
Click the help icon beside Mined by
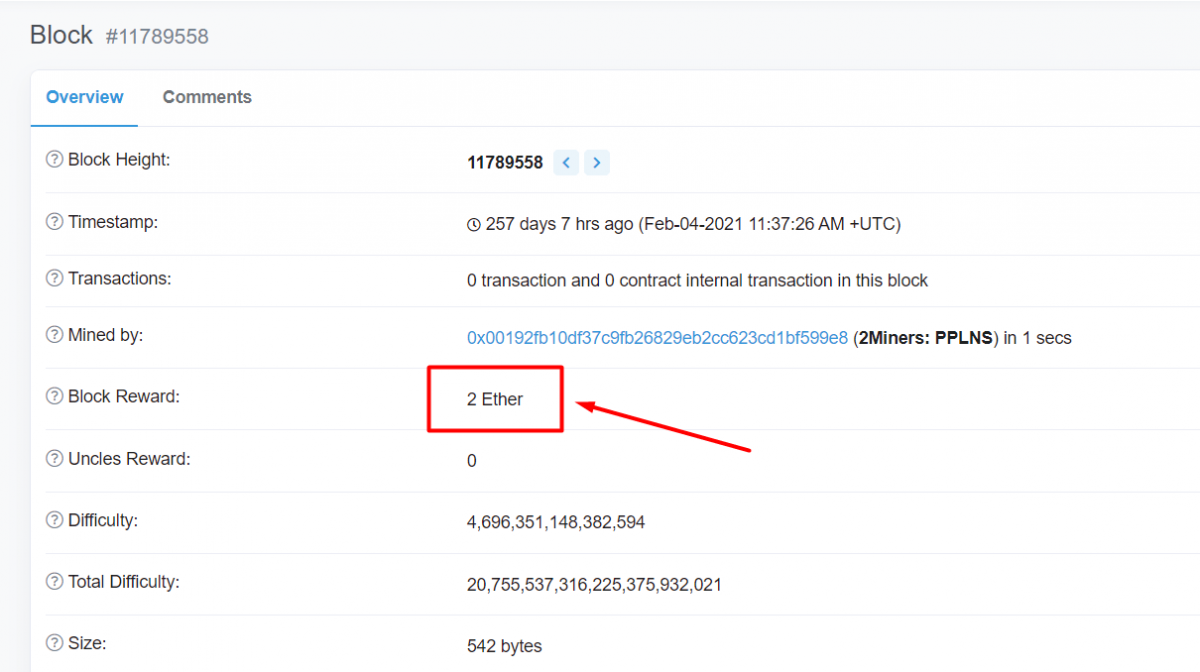[53, 334]
